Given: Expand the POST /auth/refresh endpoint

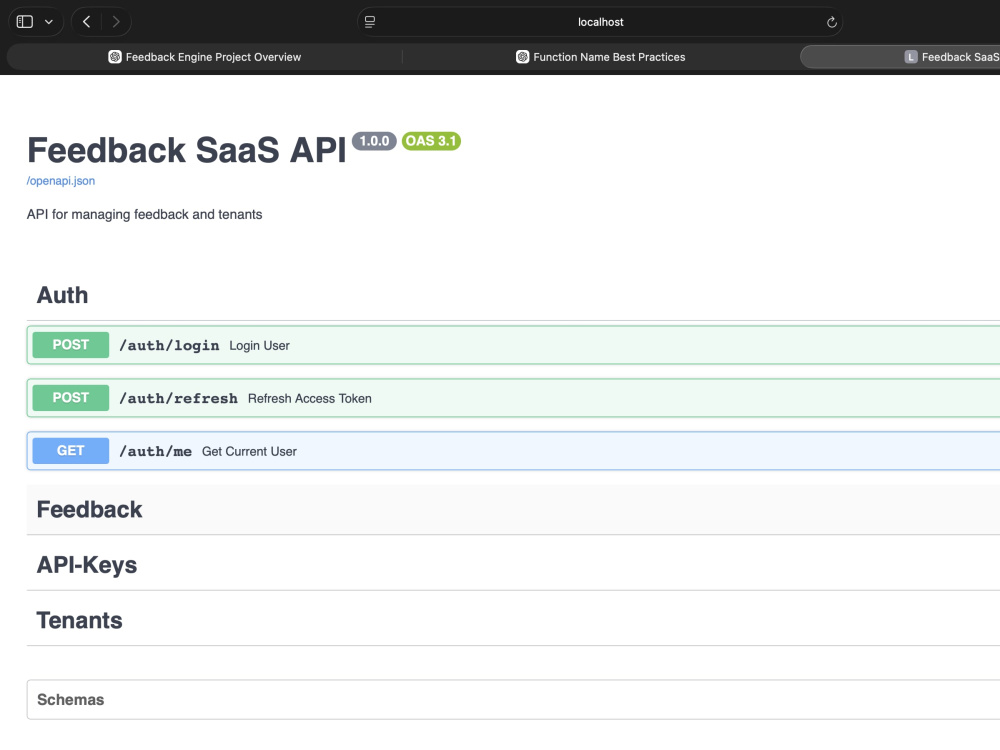Looking at the screenshot, I should (x=513, y=398).
